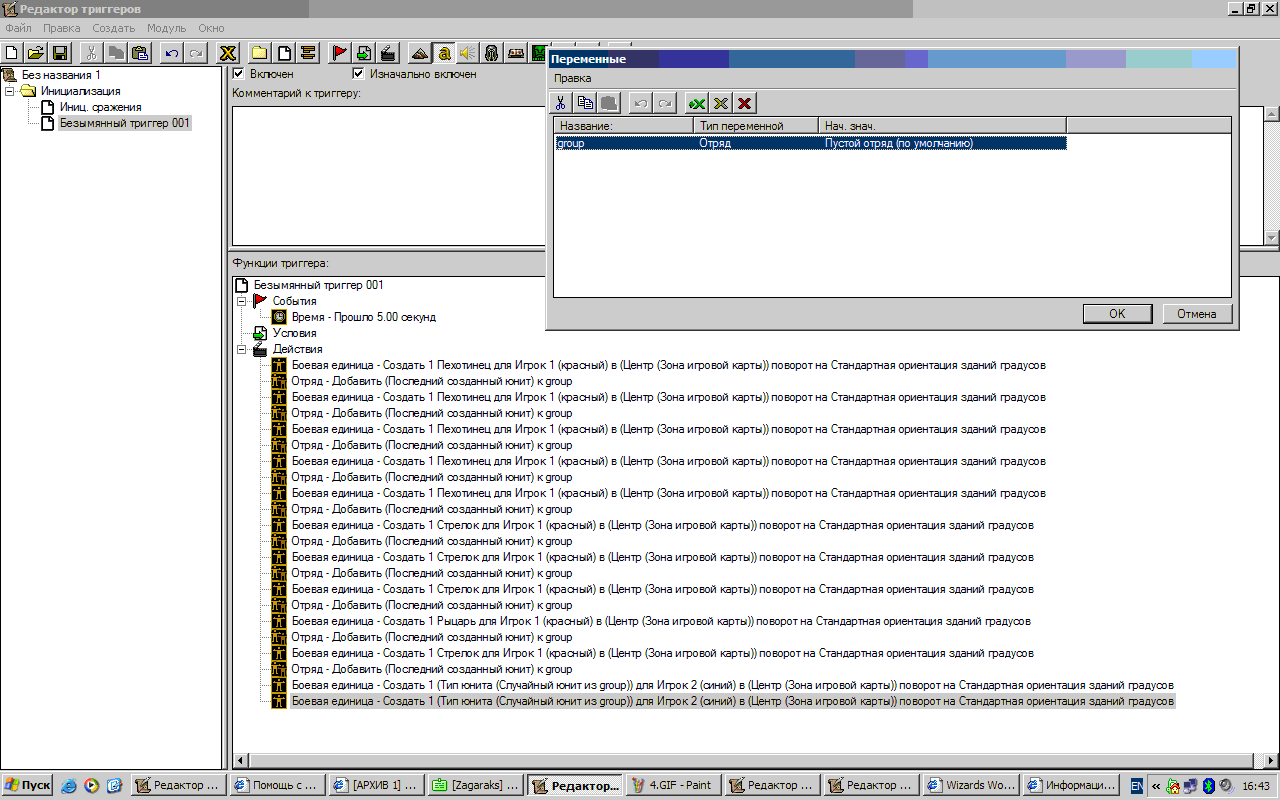Collapse the События node

click(241, 301)
